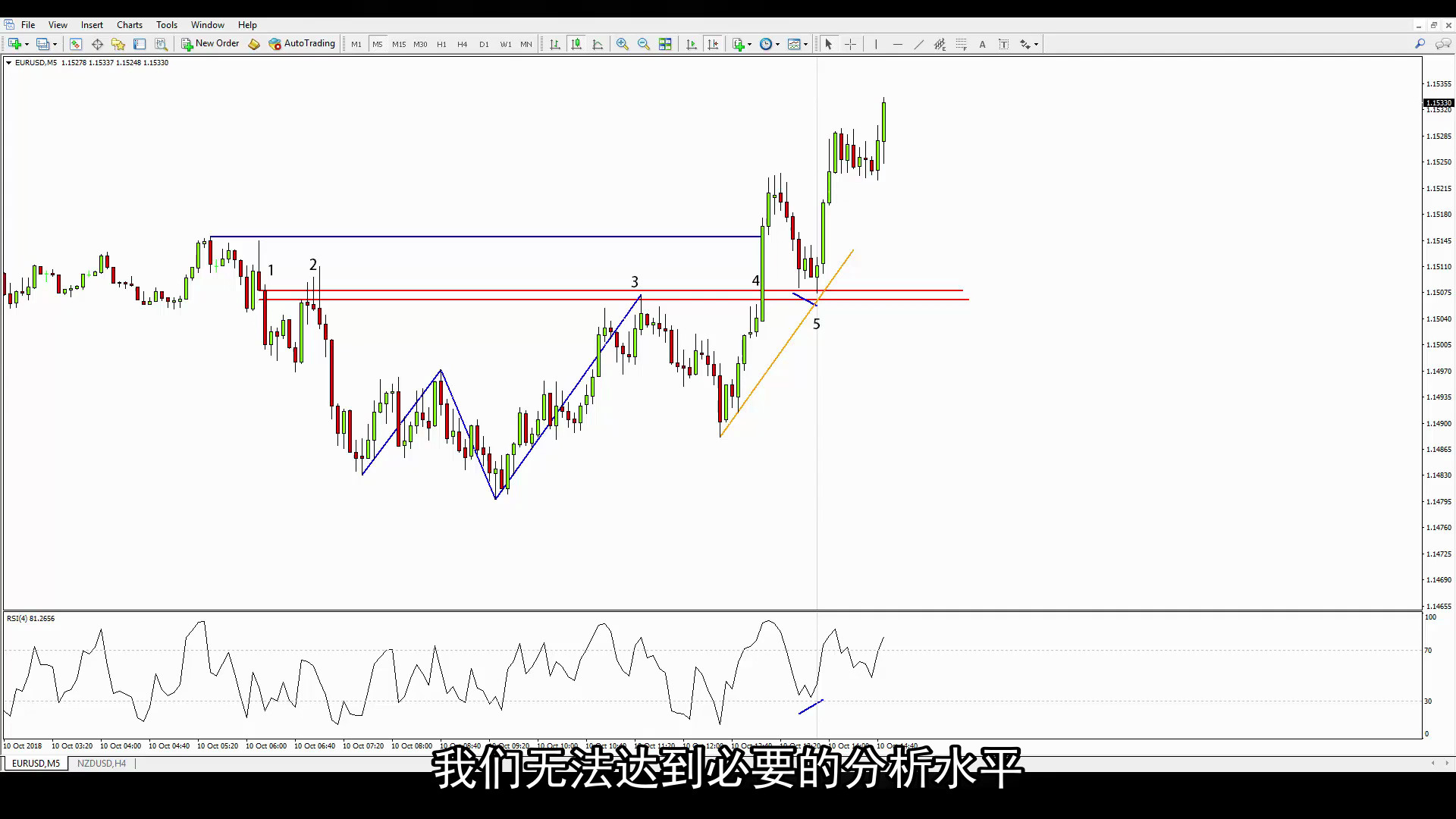Open the View menu
Screen dimensions: 1456x819
pos(58,24)
